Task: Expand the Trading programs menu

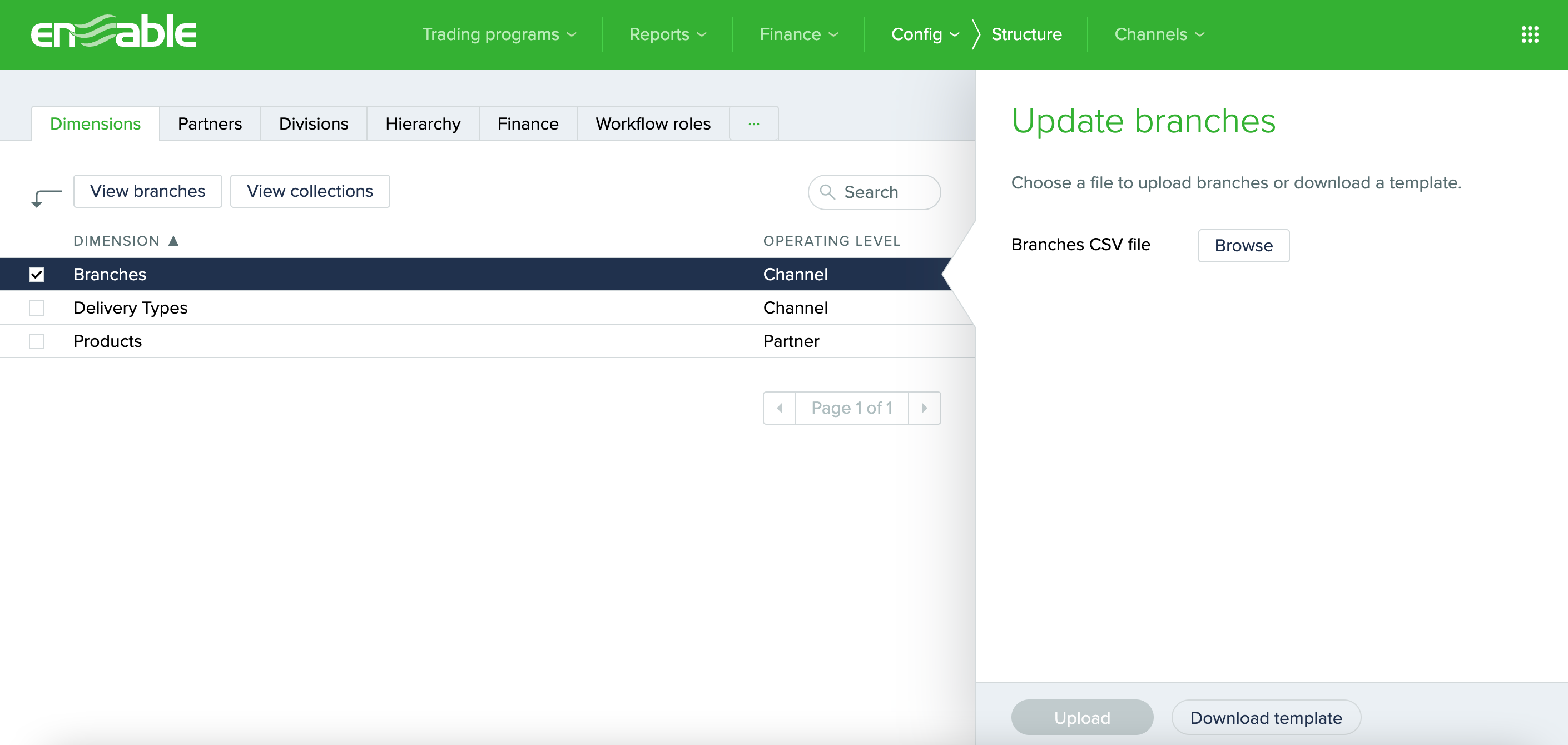Action: (499, 34)
